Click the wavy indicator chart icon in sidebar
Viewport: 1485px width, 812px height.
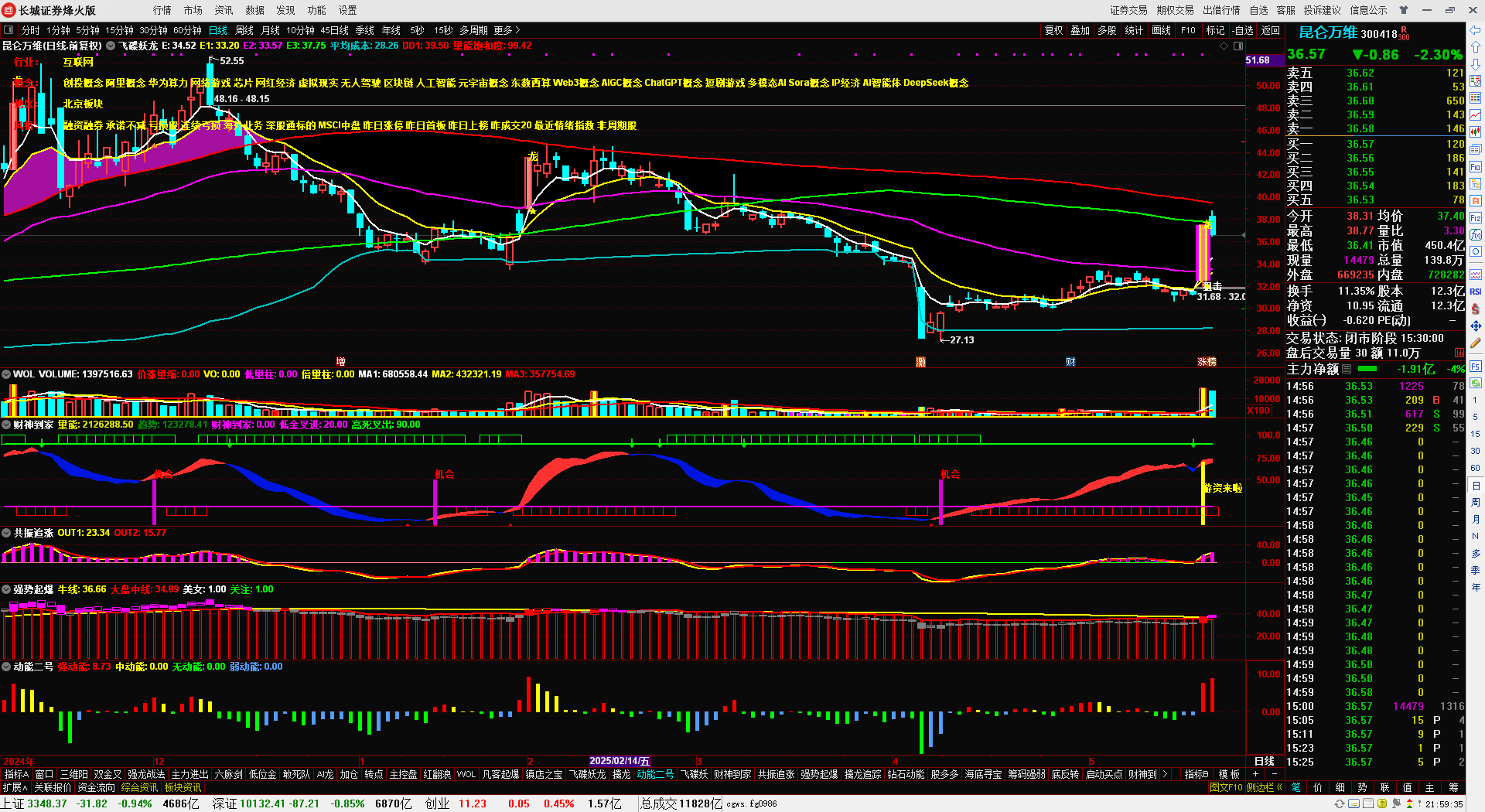coord(1475,273)
